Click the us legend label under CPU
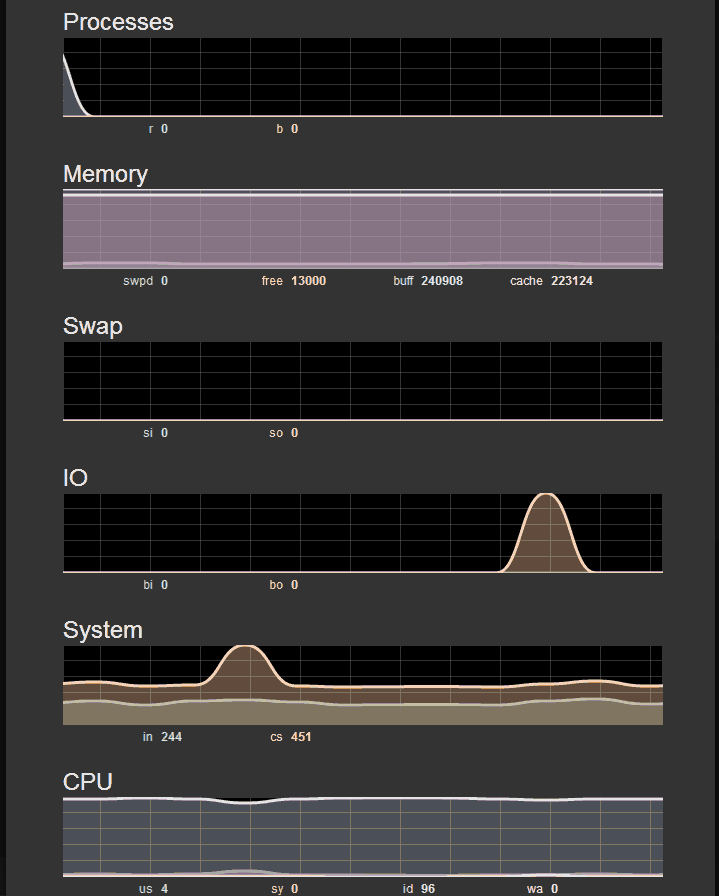The width and height of the screenshot is (719, 896). (145, 889)
